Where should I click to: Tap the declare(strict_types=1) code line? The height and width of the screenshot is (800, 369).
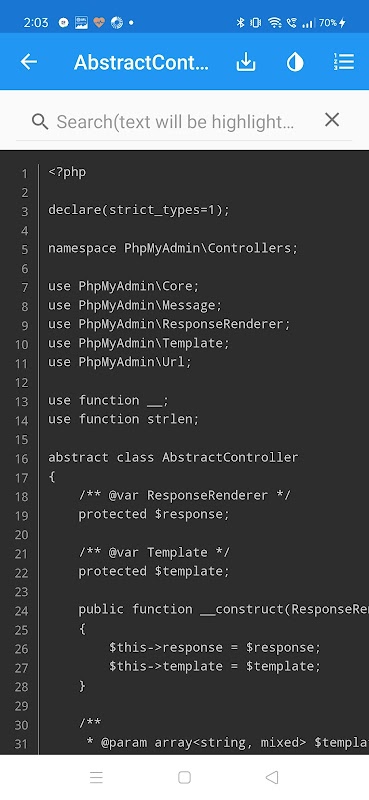click(139, 210)
